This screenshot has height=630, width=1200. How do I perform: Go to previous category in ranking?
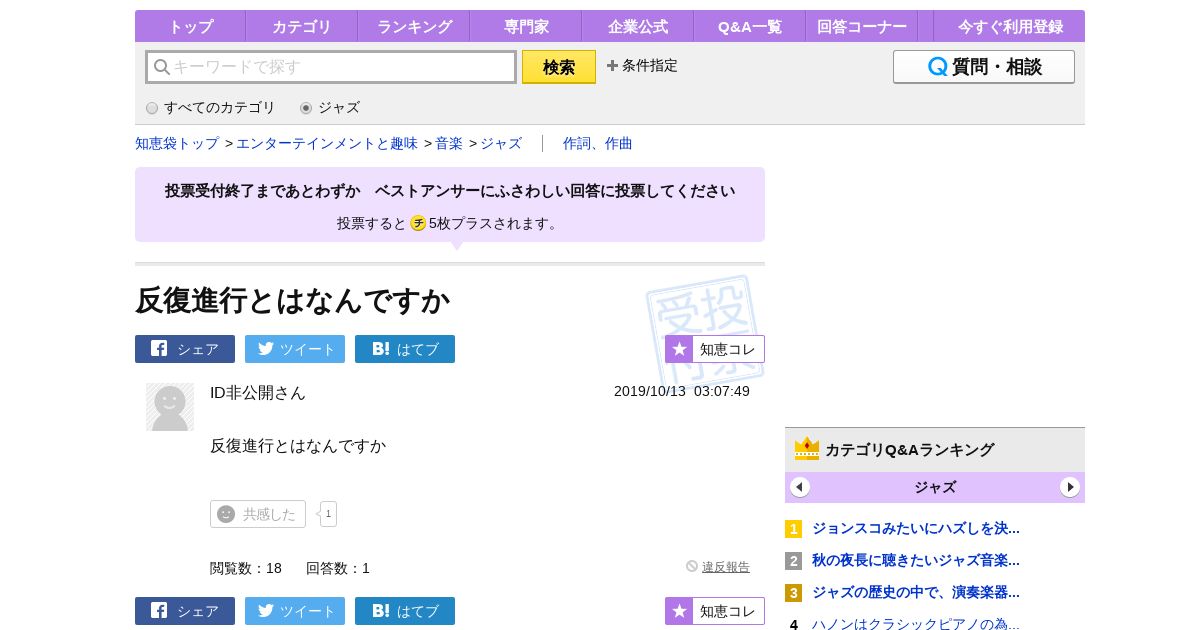[x=800, y=487]
